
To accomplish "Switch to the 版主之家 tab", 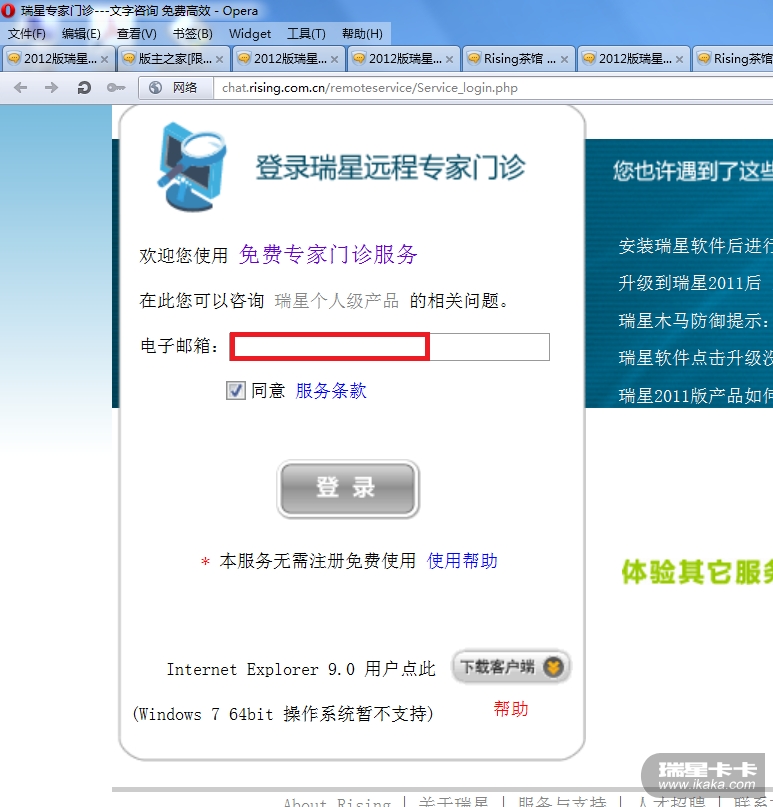I will pyautogui.click(x=173, y=59).
